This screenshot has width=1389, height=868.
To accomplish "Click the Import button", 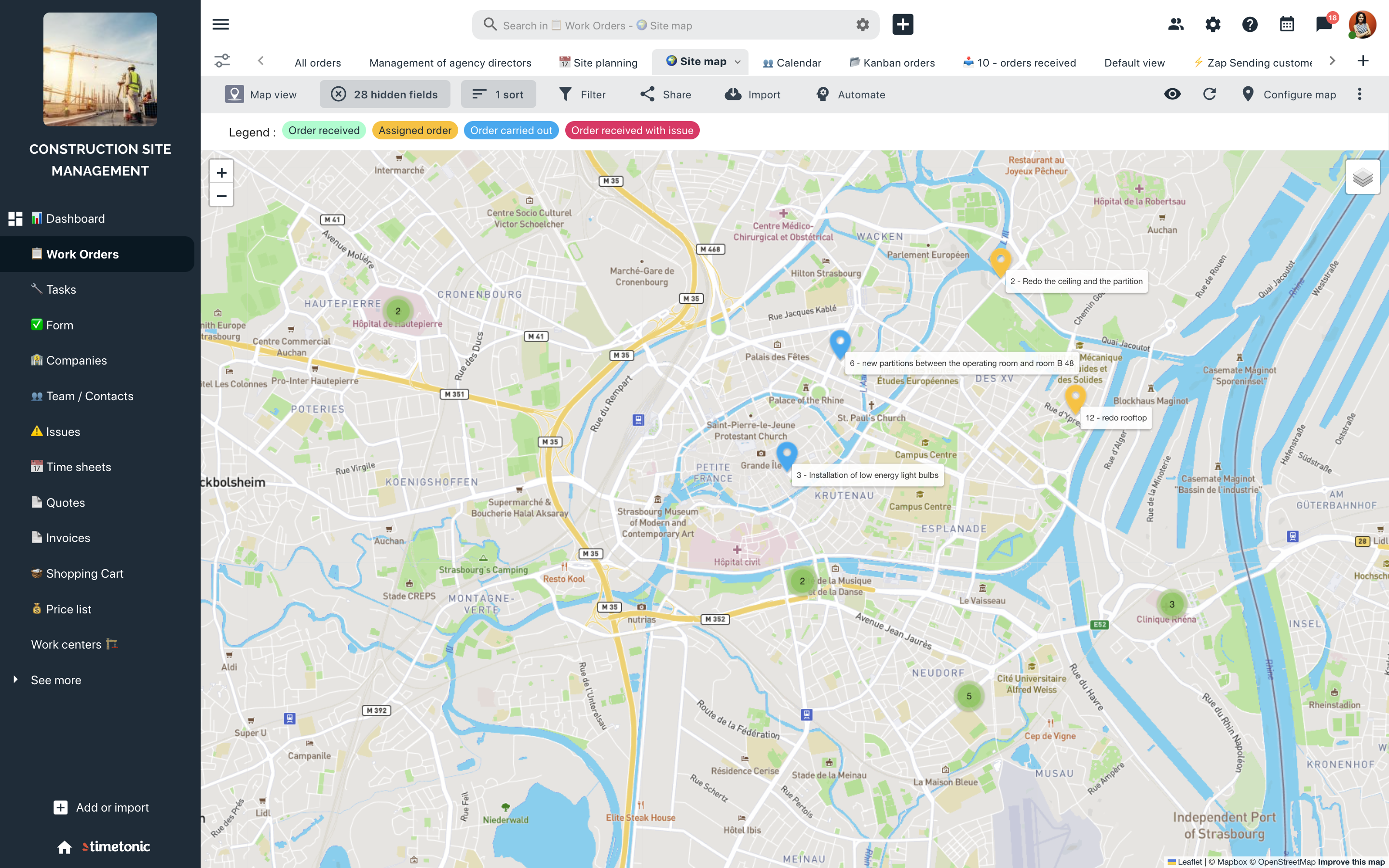I will [x=752, y=94].
